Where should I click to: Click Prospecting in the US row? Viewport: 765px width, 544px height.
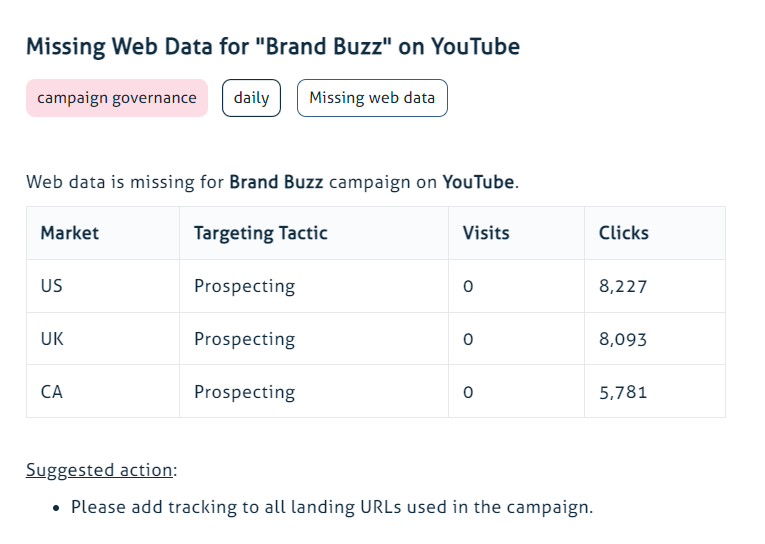[x=245, y=286]
